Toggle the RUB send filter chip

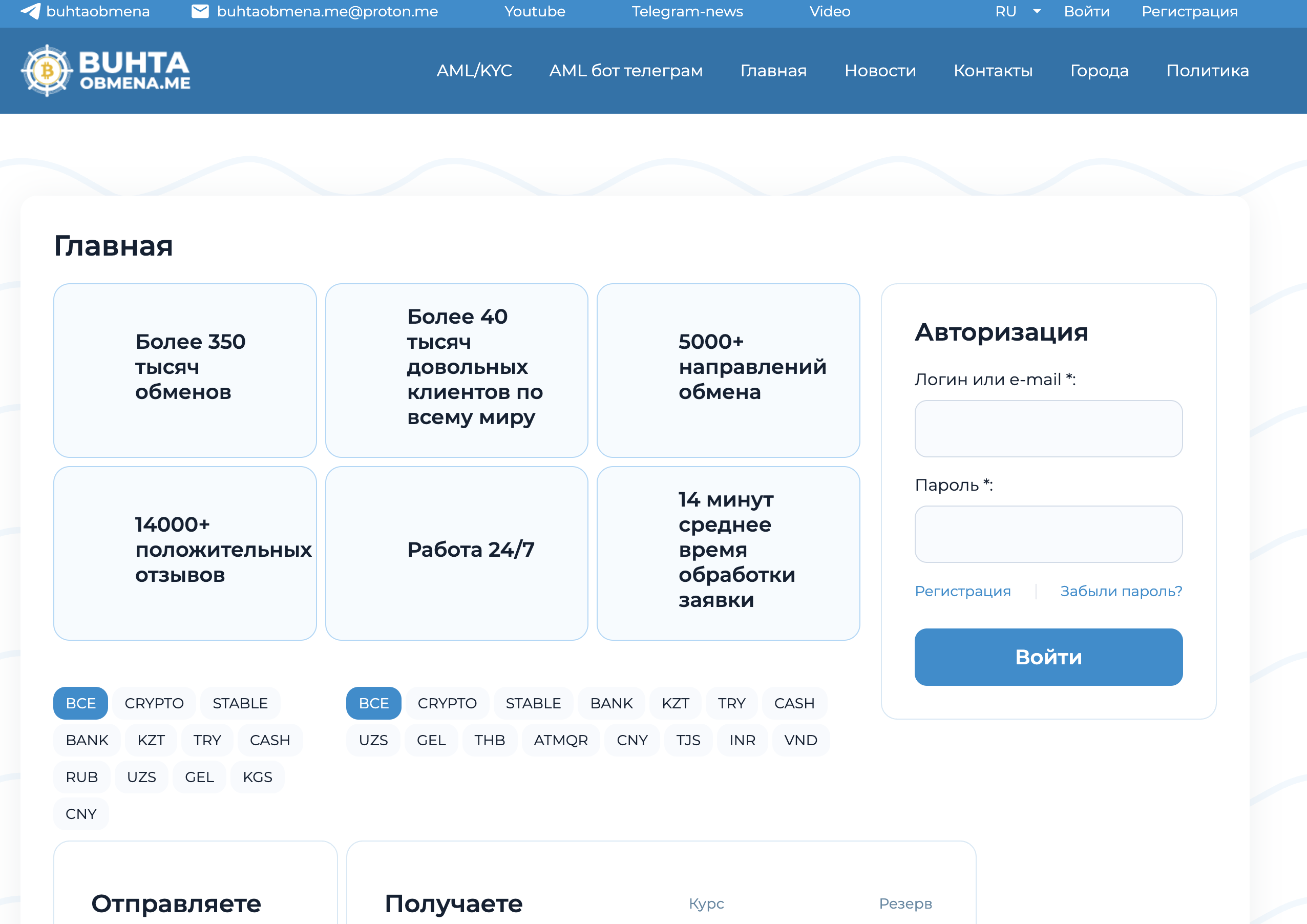(81, 777)
